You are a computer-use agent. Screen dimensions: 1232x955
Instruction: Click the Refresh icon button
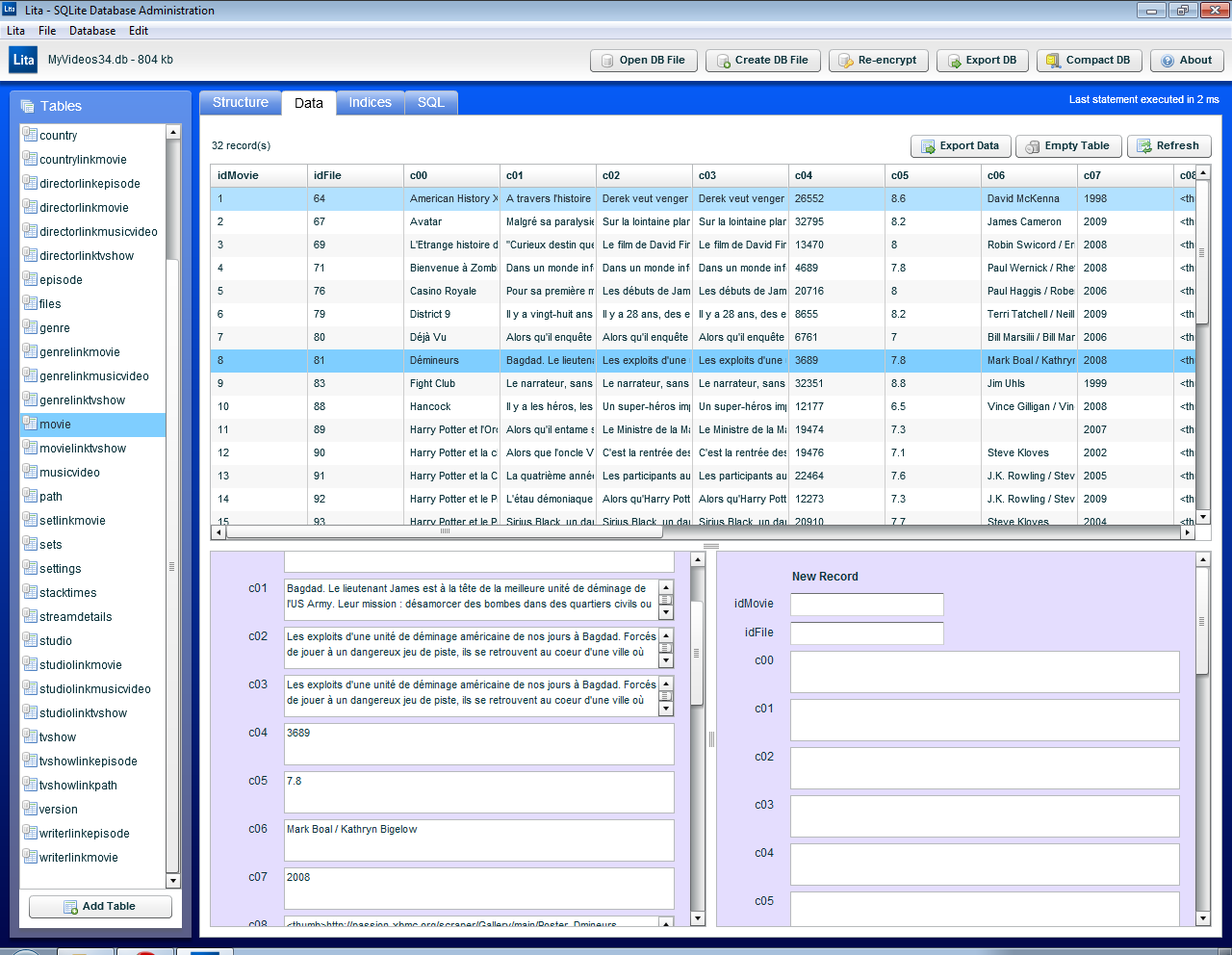click(x=1144, y=146)
